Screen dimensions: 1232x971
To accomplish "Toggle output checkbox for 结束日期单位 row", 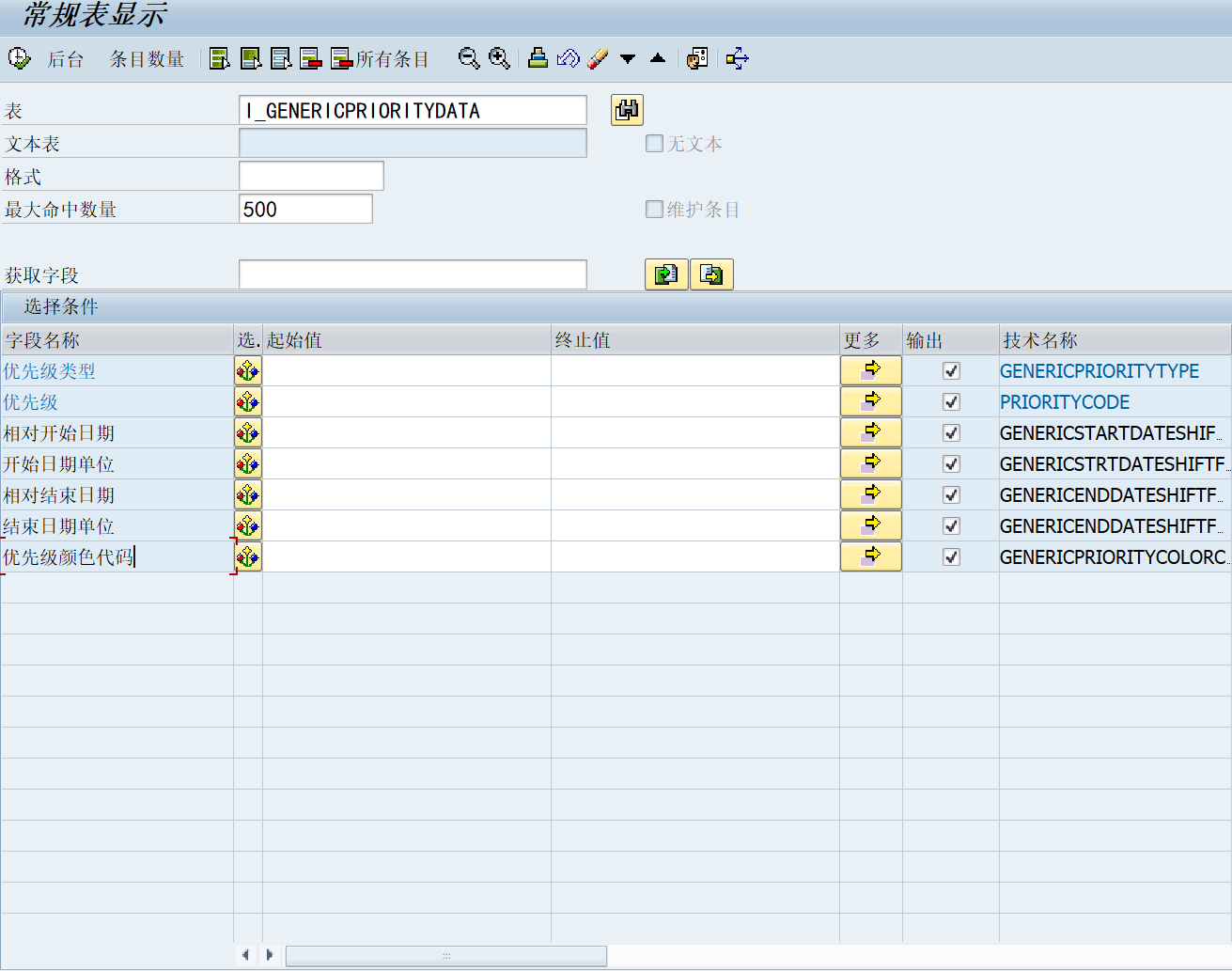I will click(951, 525).
